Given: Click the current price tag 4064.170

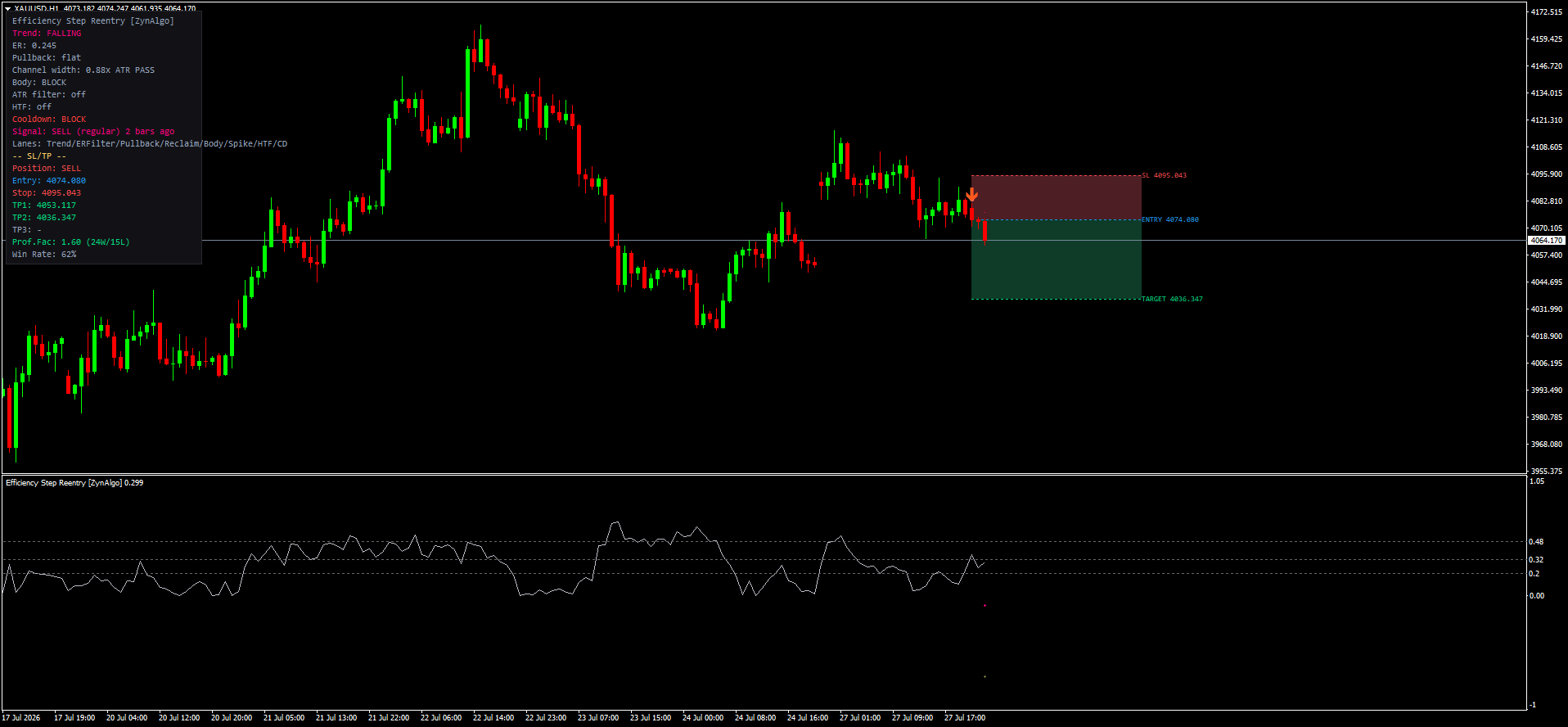Looking at the screenshot, I should tap(1547, 241).
